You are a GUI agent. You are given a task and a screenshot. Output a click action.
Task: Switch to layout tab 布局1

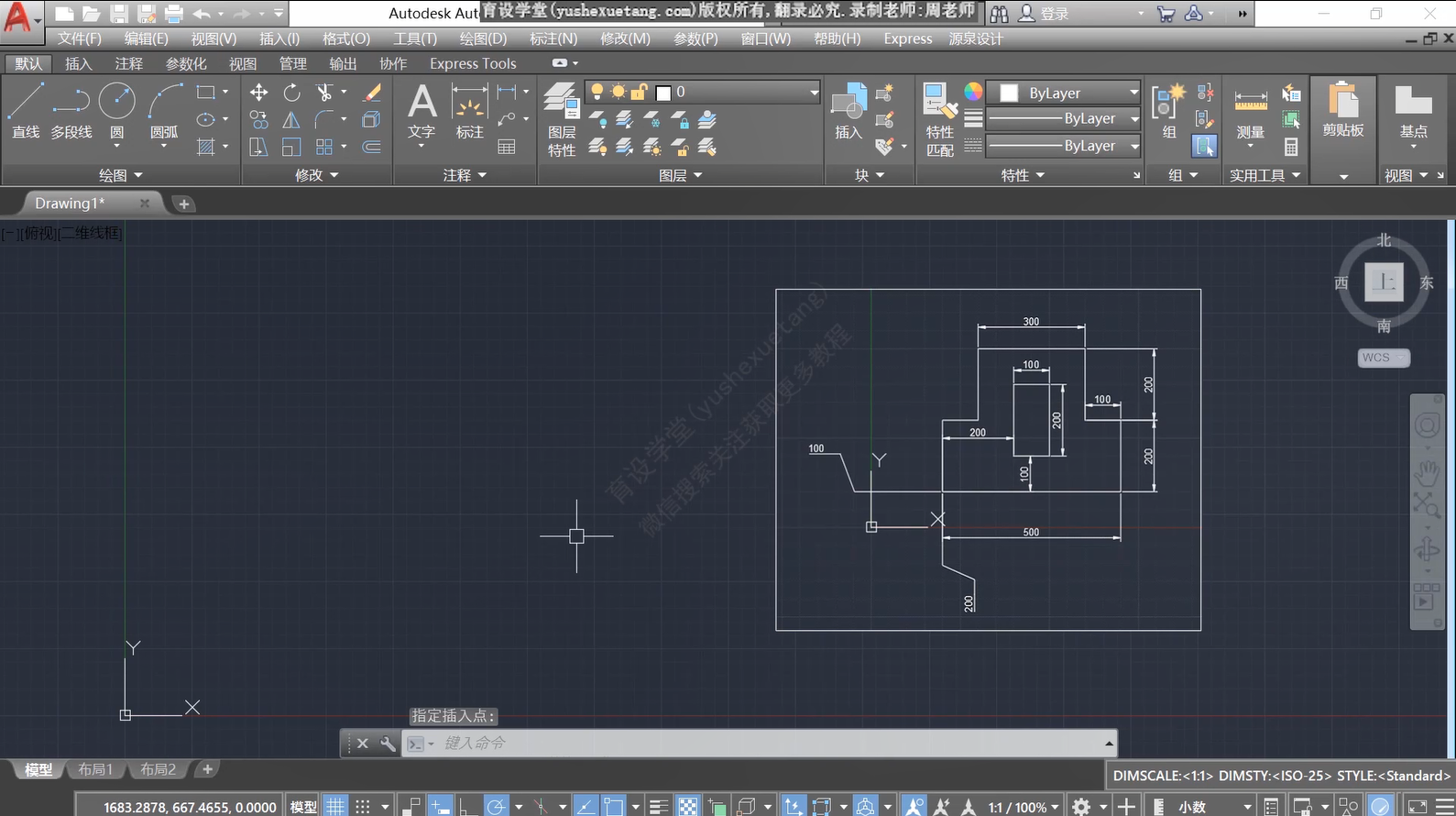point(95,769)
